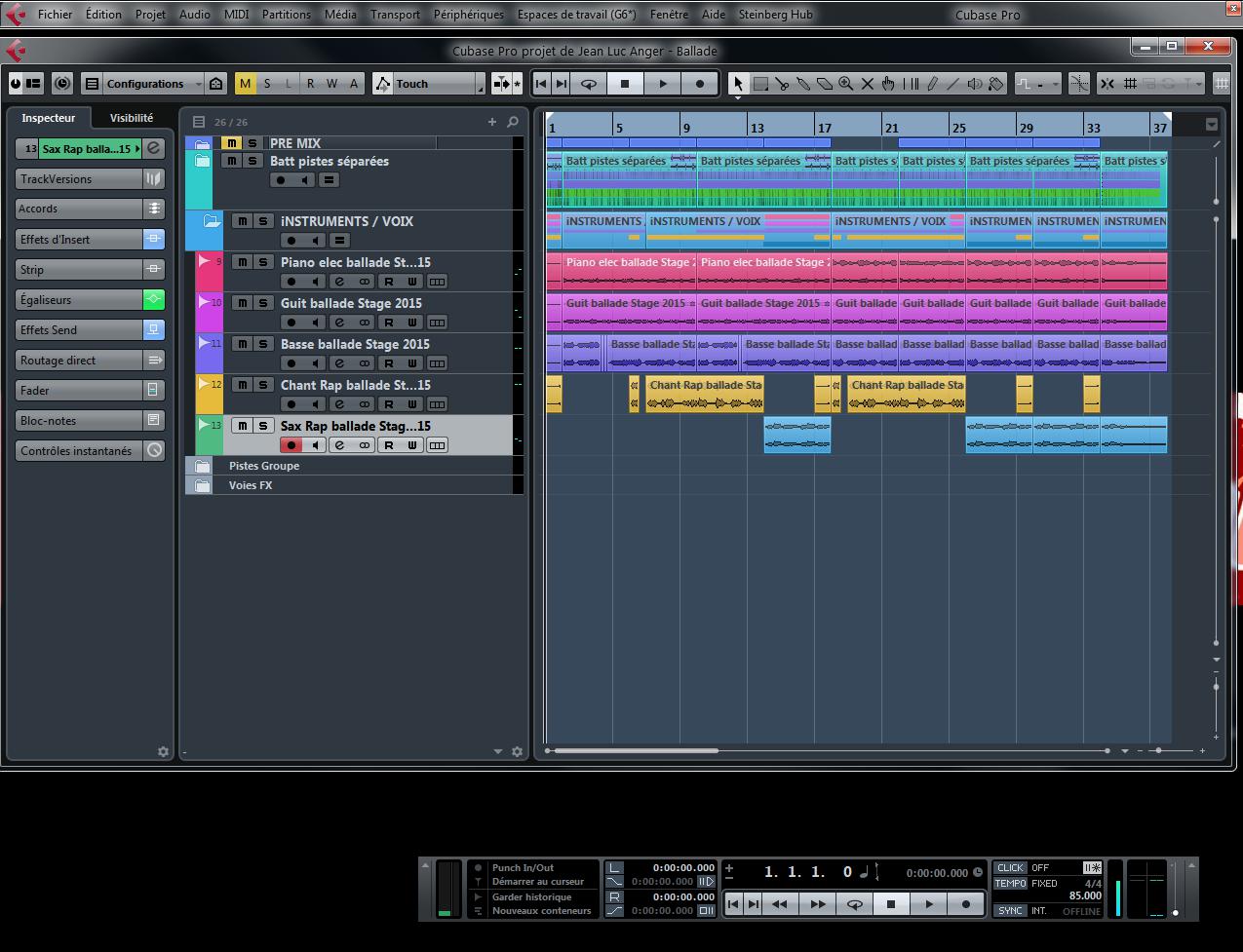Toggle the SYNC button in transport panel
1243x952 pixels.
(x=1010, y=910)
